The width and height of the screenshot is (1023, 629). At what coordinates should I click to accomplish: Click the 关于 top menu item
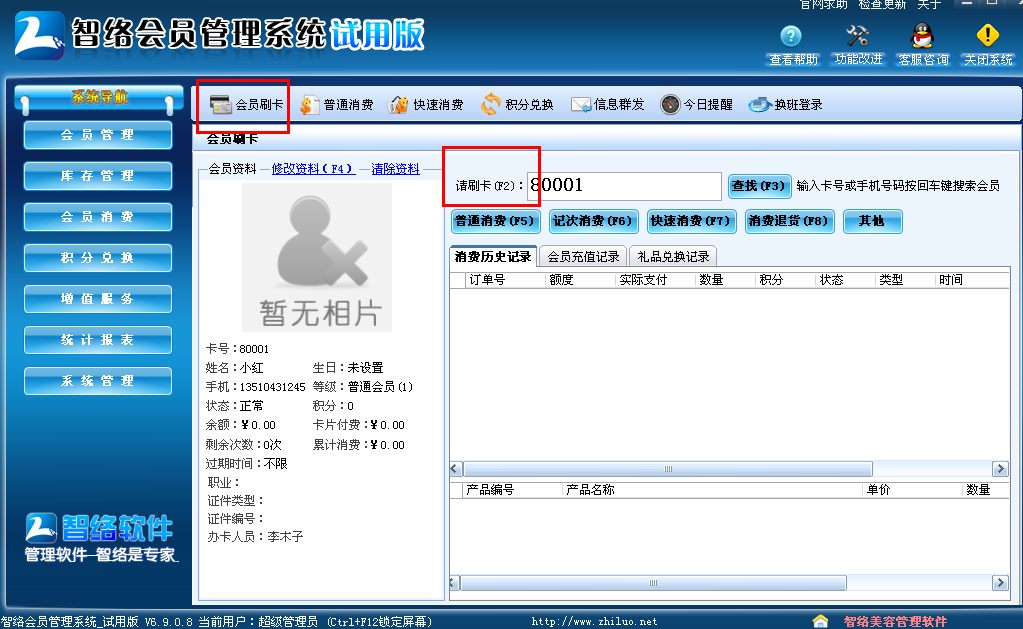coord(929,5)
